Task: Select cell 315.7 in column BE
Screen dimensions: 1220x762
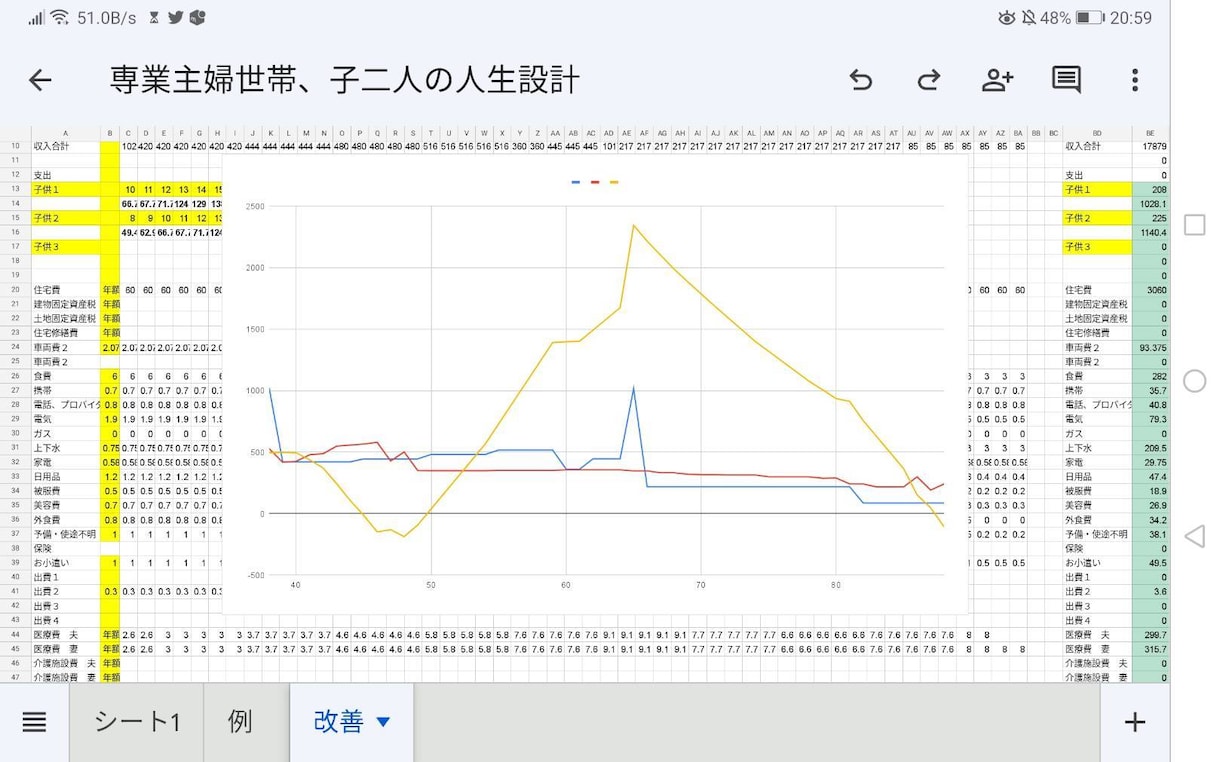Action: pyautogui.click(x=1150, y=650)
